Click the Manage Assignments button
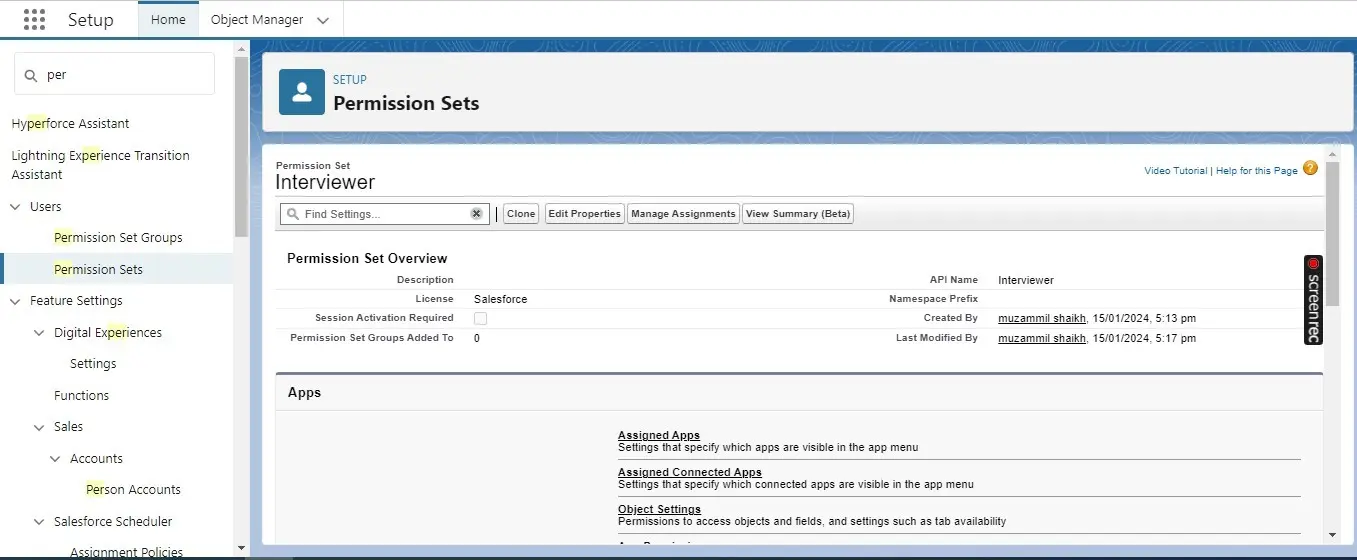This screenshot has width=1357, height=560. [x=684, y=214]
